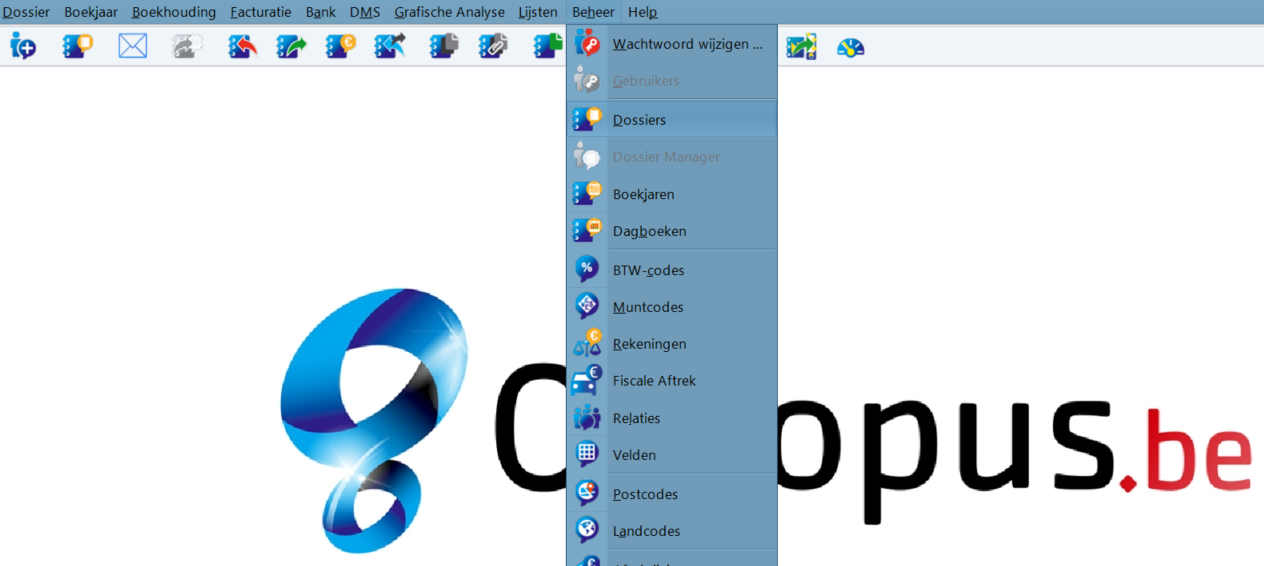Click the book with grey document toolbar icon
This screenshot has width=1264, height=566.
click(444, 46)
